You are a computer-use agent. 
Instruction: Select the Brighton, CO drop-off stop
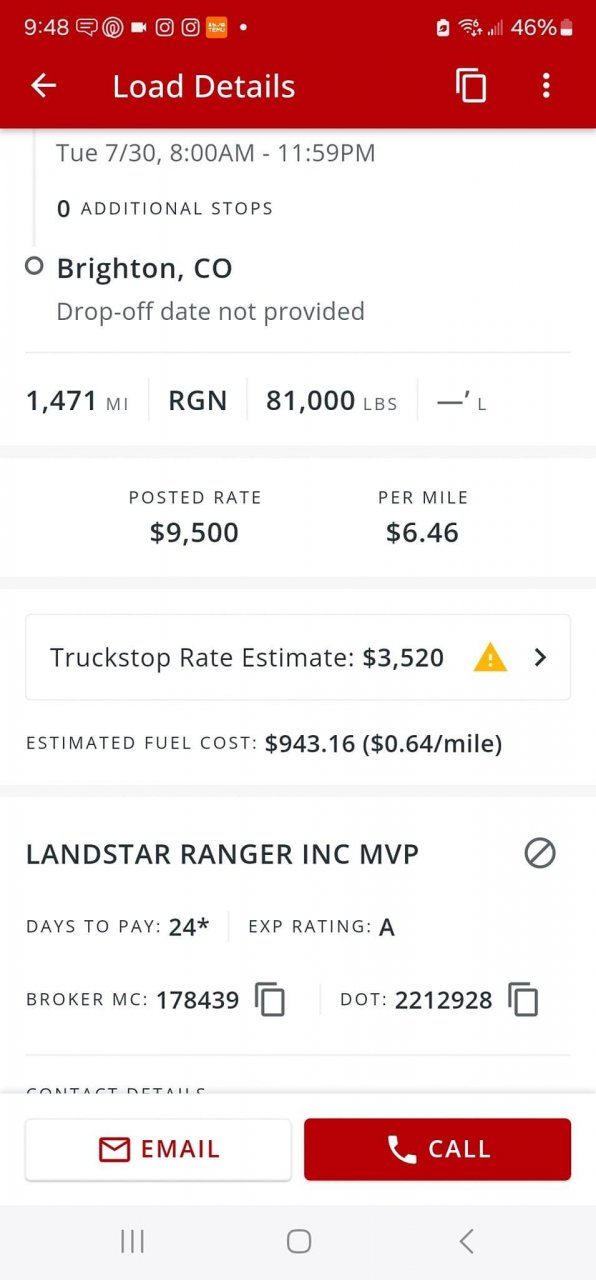(144, 268)
